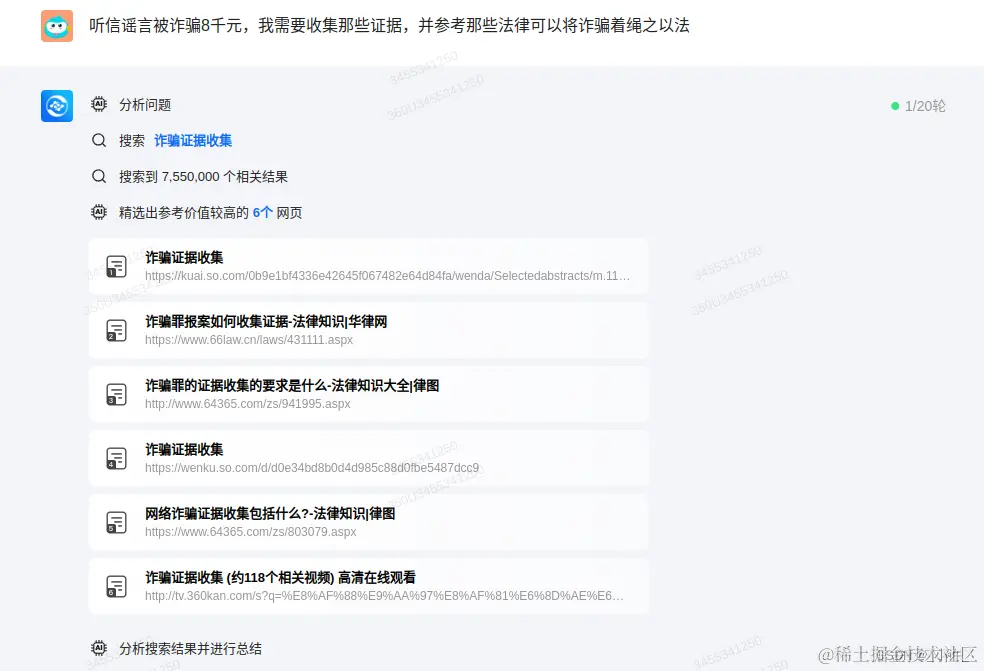The height and width of the screenshot is (671, 984).
Task: Click the mascot icon beside the user question
Action: click(x=56, y=26)
